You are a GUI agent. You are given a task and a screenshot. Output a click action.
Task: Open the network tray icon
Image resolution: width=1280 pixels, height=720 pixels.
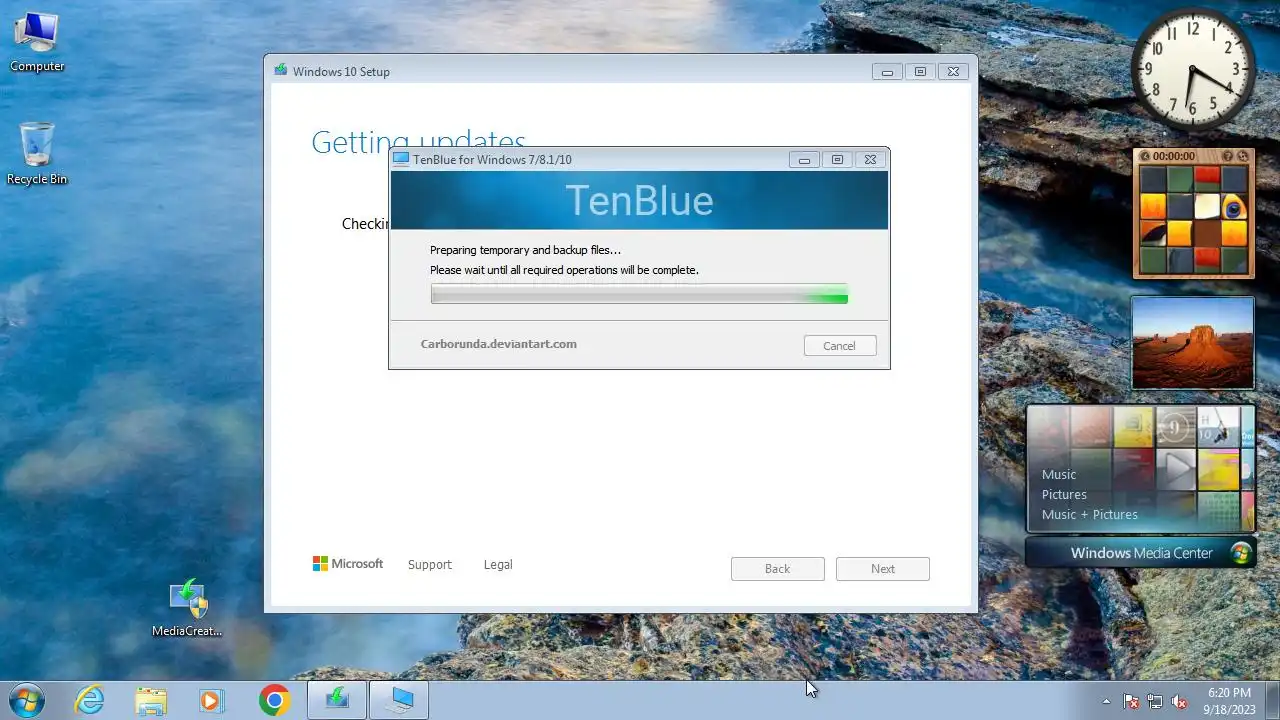tap(1155, 701)
